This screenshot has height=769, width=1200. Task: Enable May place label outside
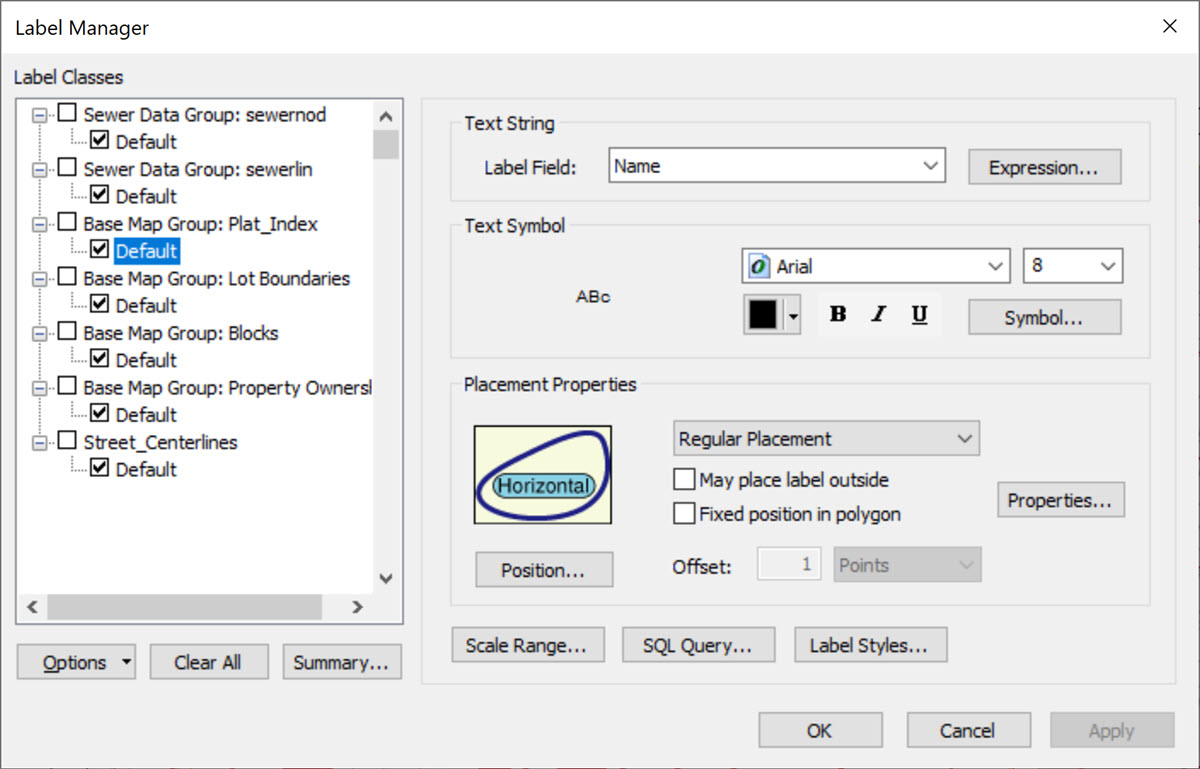tap(684, 480)
